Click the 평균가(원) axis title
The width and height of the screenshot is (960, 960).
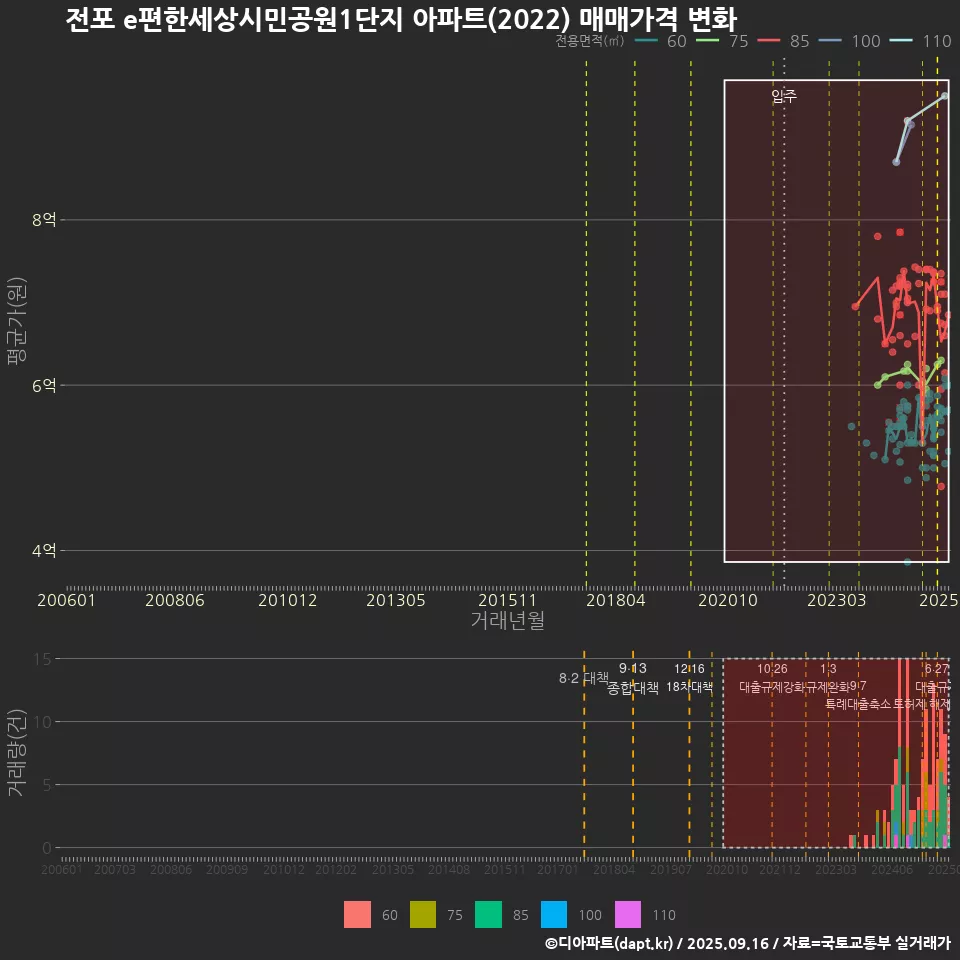17,321
